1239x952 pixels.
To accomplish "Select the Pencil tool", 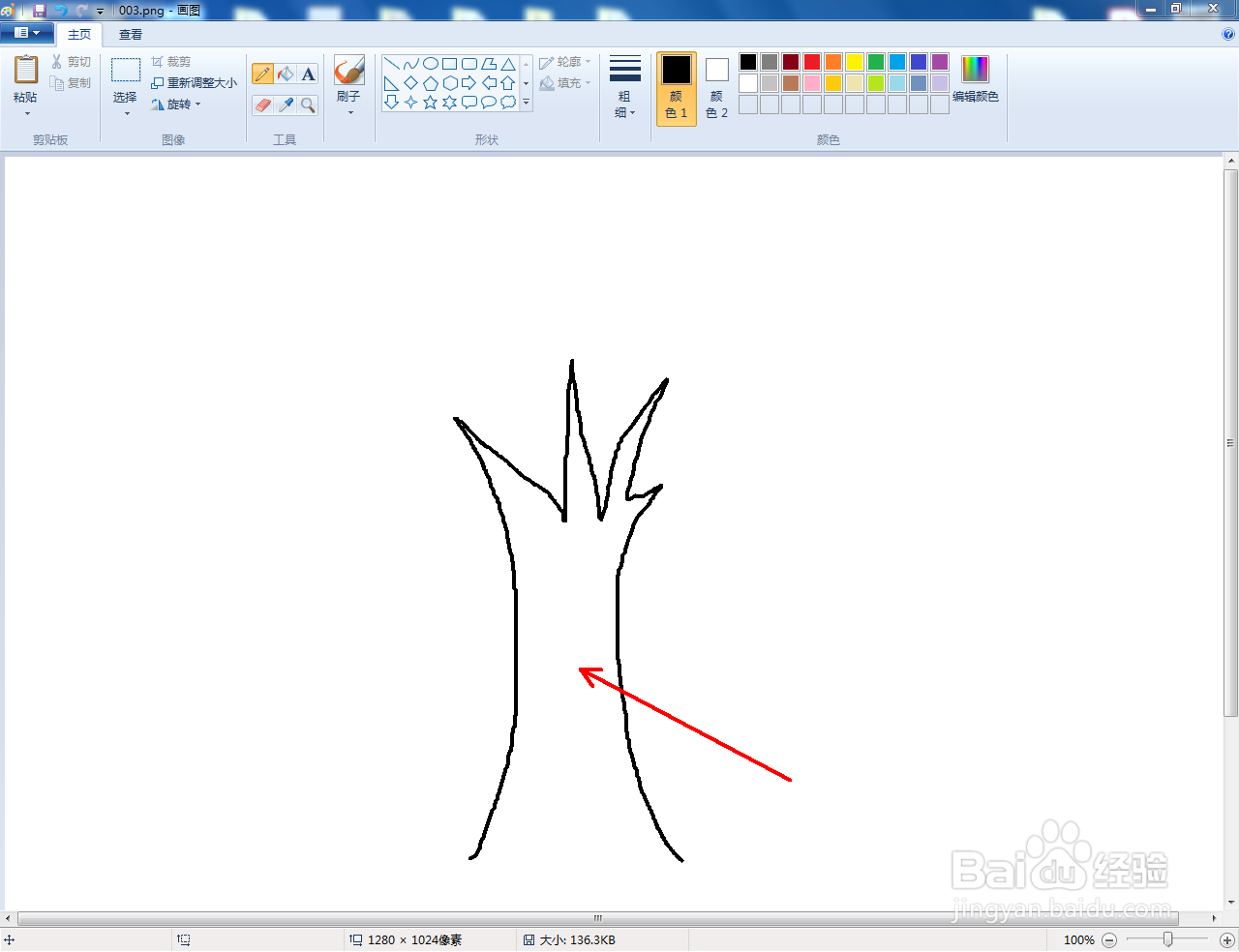I will click(x=262, y=74).
